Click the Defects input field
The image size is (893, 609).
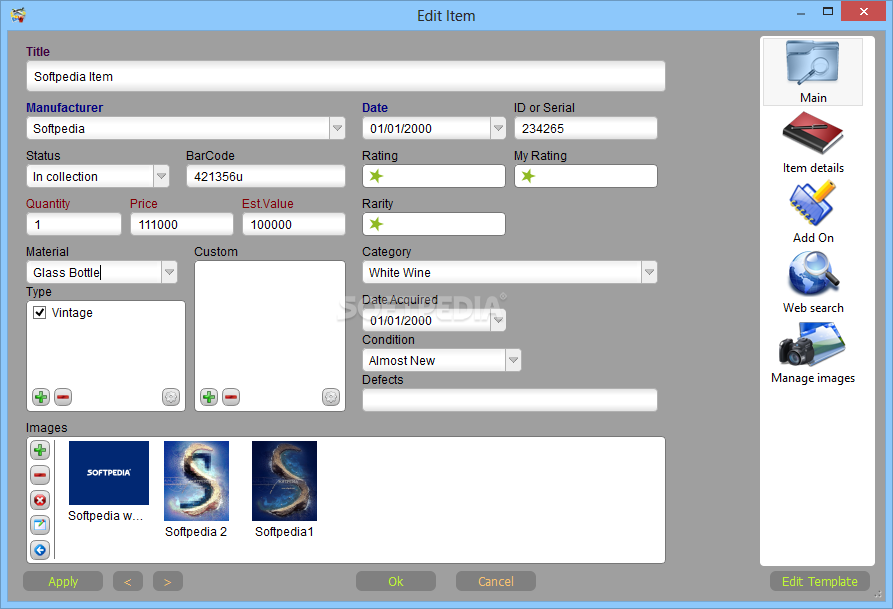pyautogui.click(x=510, y=400)
